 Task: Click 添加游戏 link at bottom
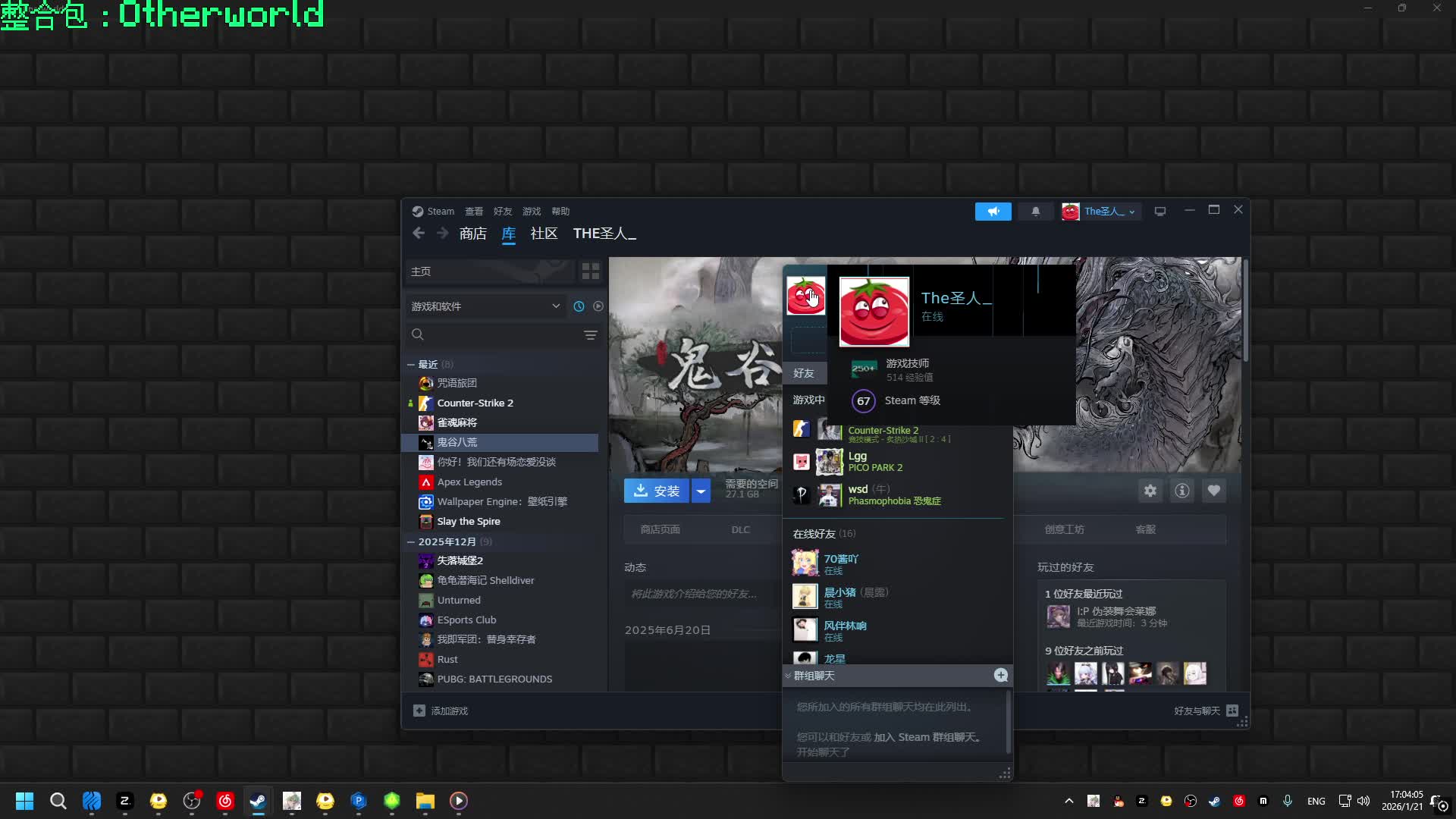tap(448, 711)
